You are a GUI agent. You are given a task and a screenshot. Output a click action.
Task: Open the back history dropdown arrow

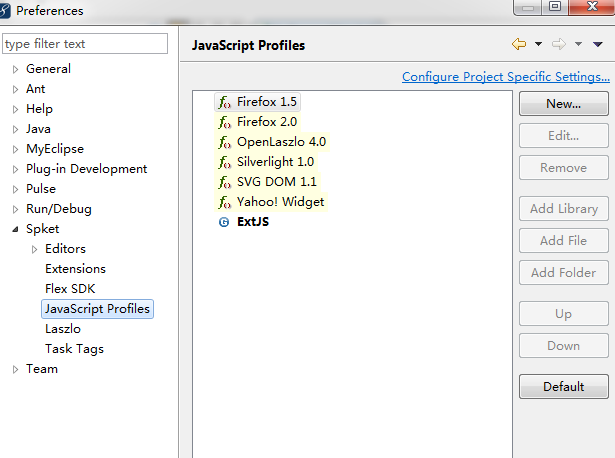[538, 44]
